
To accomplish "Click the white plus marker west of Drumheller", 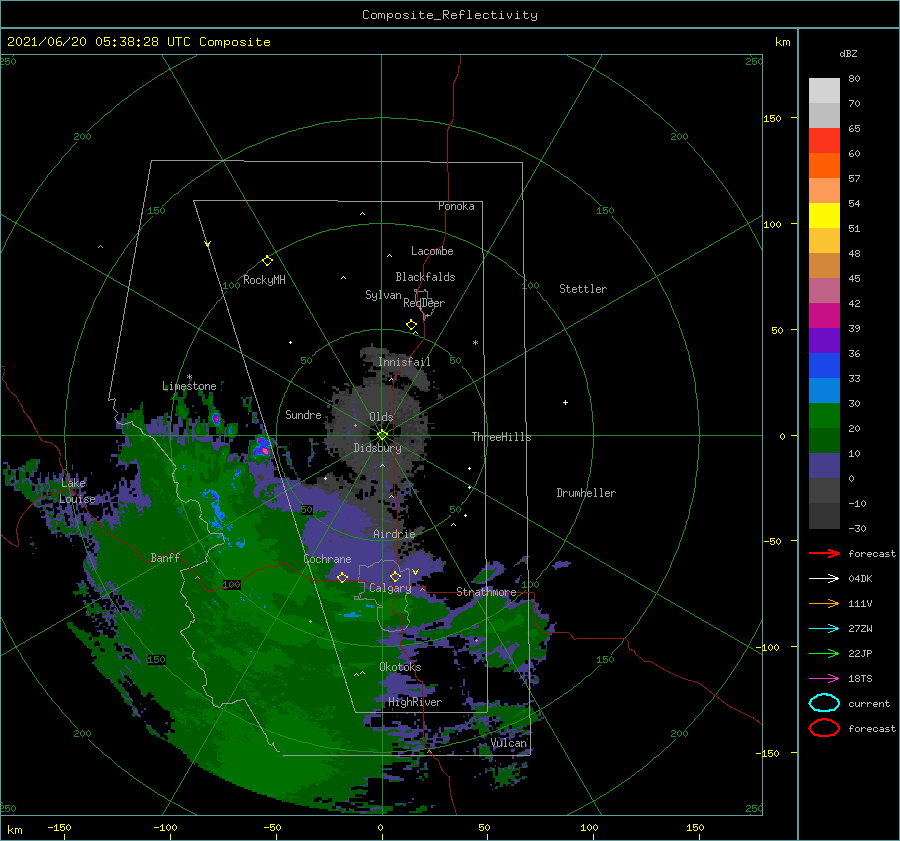I will tap(565, 402).
